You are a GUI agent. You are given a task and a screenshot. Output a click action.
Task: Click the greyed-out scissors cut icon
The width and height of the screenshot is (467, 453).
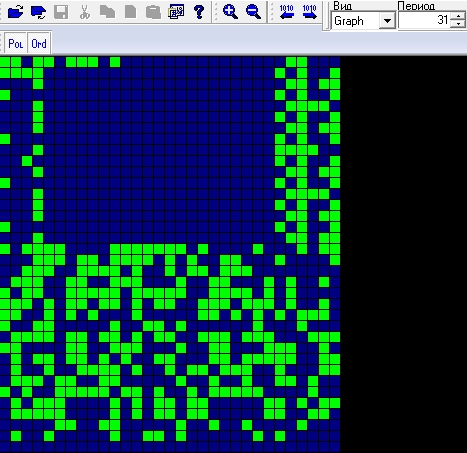85,12
